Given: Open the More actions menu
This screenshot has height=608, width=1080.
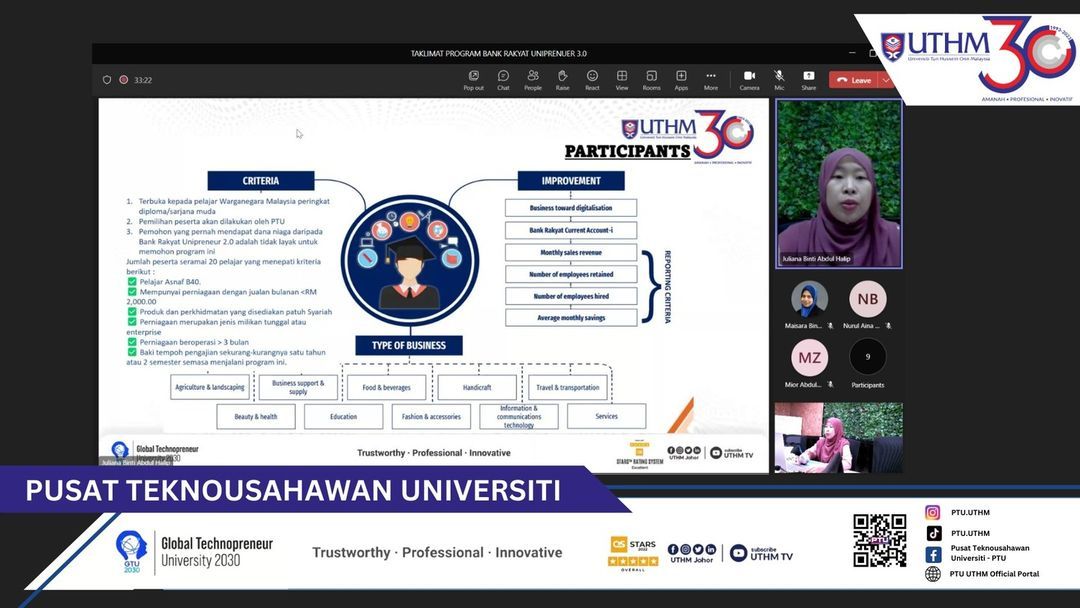Looking at the screenshot, I should coord(711,79).
